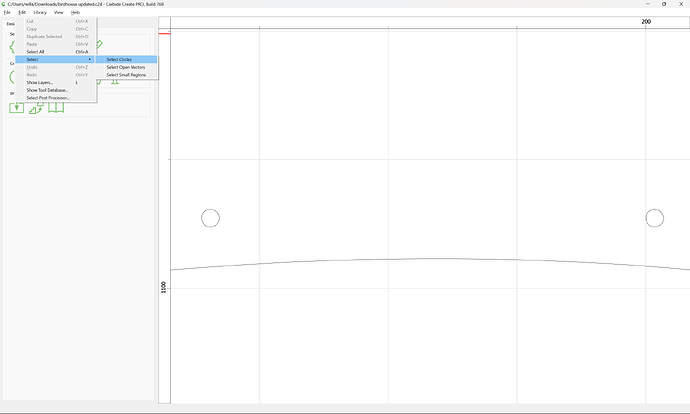The image size is (690, 414).
Task: Open the Help menu
Action: [x=75, y=12]
